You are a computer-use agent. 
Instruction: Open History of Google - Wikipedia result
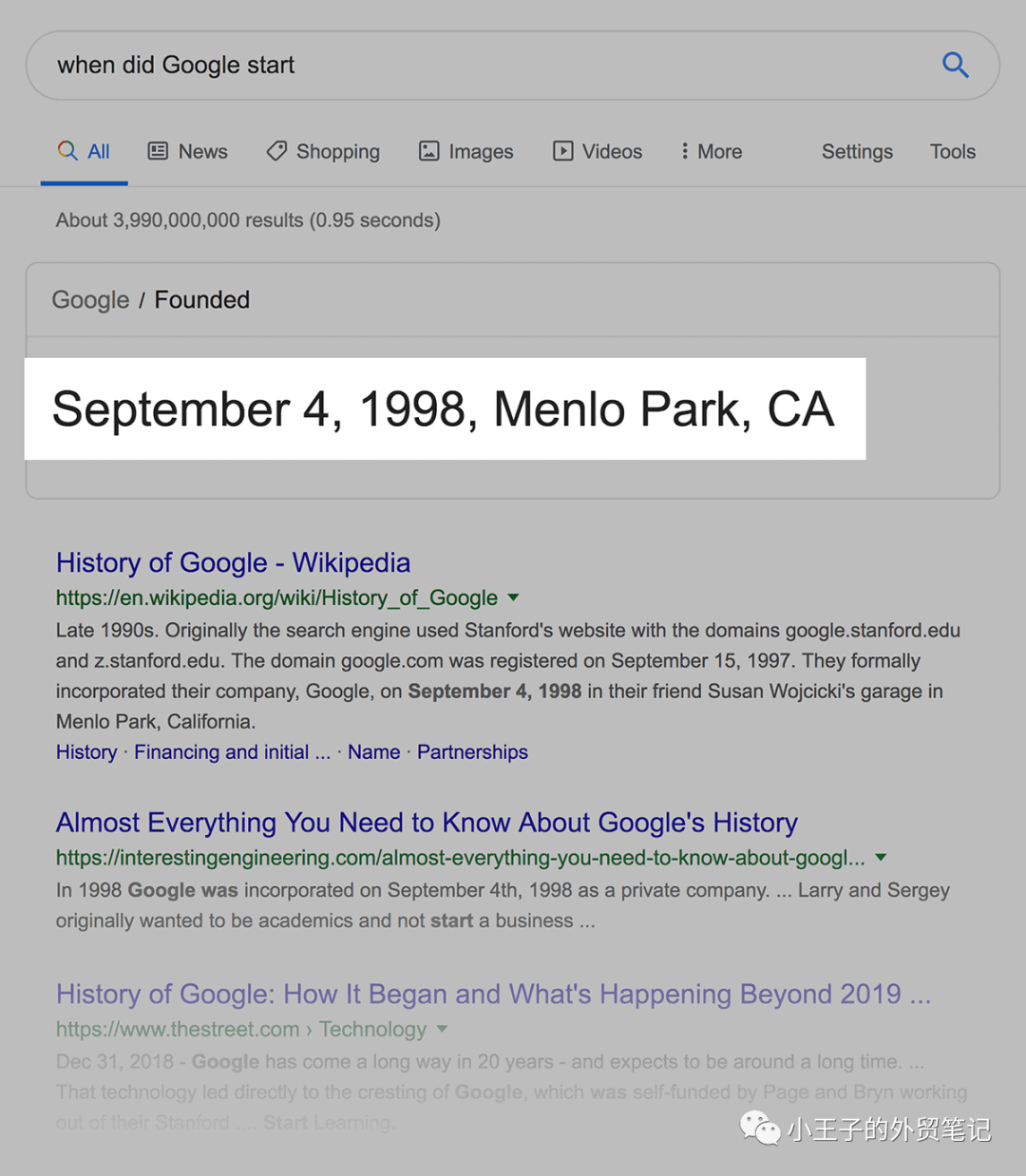point(233,562)
